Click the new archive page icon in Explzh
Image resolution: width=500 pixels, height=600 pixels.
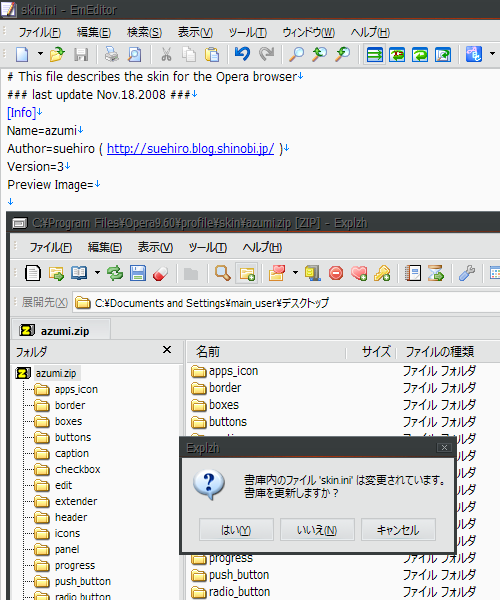[33, 273]
